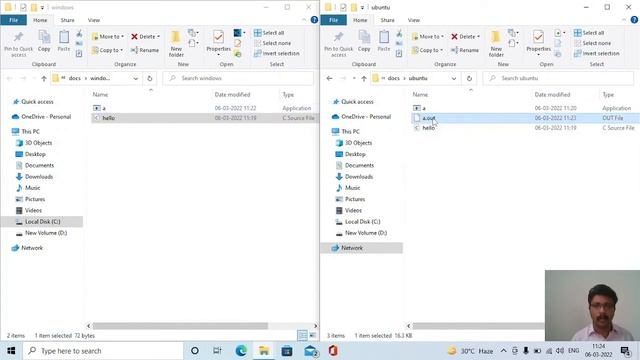Image resolution: width=640 pixels, height=360 pixels.
Task: Open Microsoft Edge from taskbar
Action: (x=241, y=351)
